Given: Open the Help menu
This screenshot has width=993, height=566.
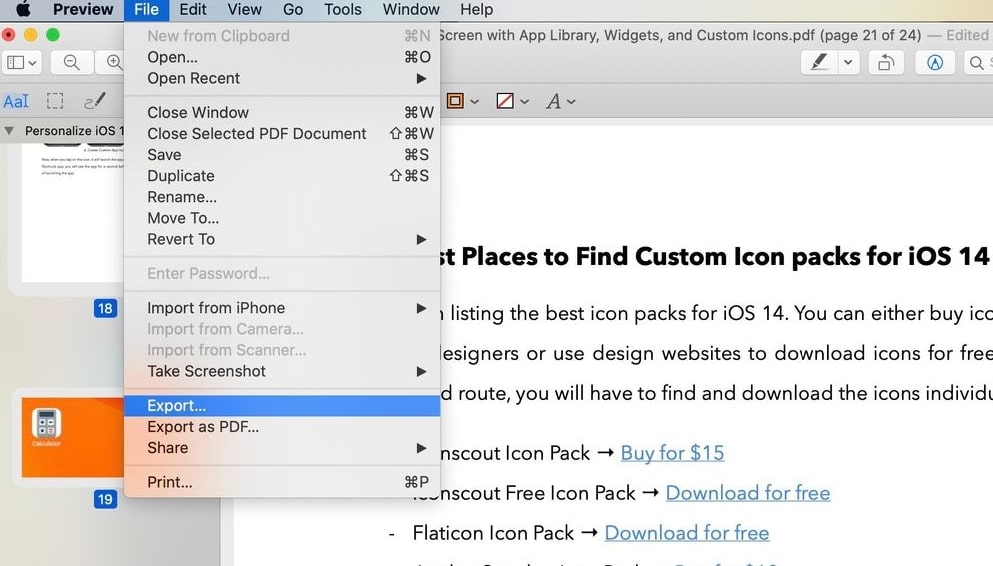Looking at the screenshot, I should (x=476, y=9).
